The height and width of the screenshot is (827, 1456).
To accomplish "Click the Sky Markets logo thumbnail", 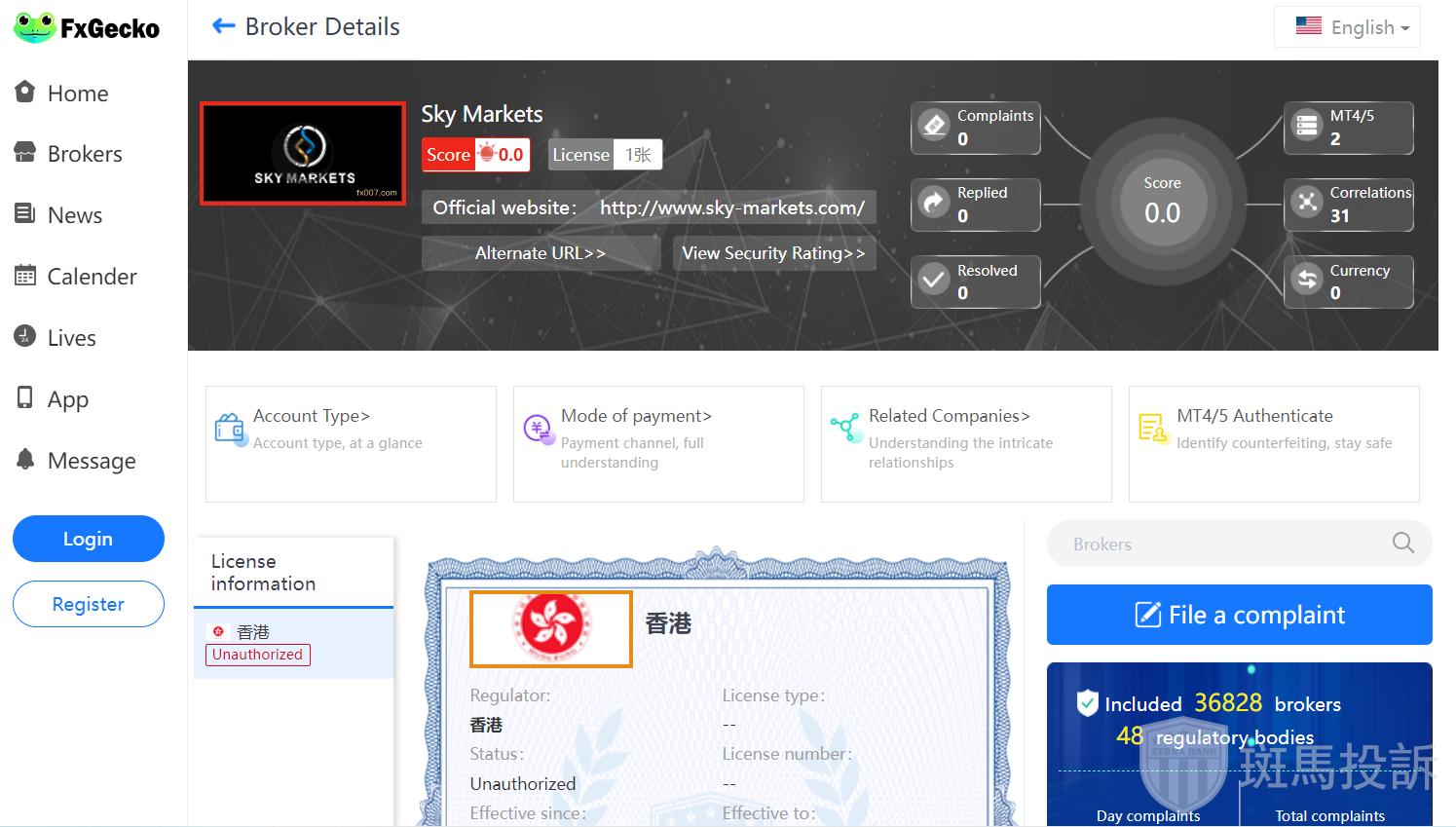I will [303, 154].
